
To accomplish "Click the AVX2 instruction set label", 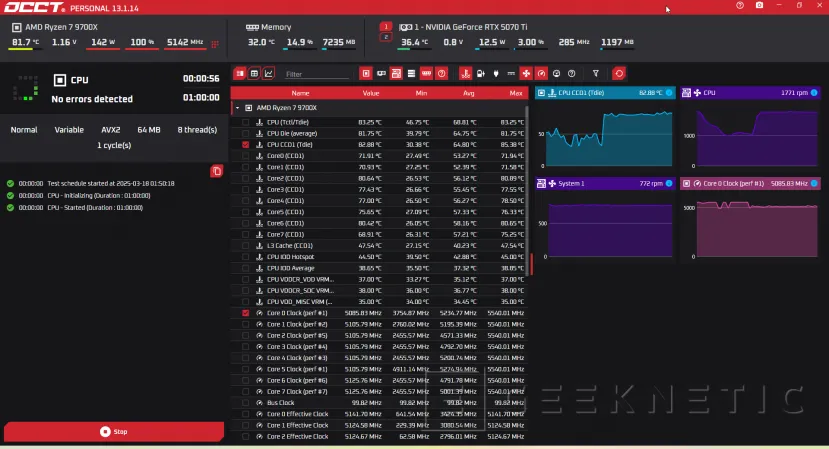I will (x=110, y=130).
